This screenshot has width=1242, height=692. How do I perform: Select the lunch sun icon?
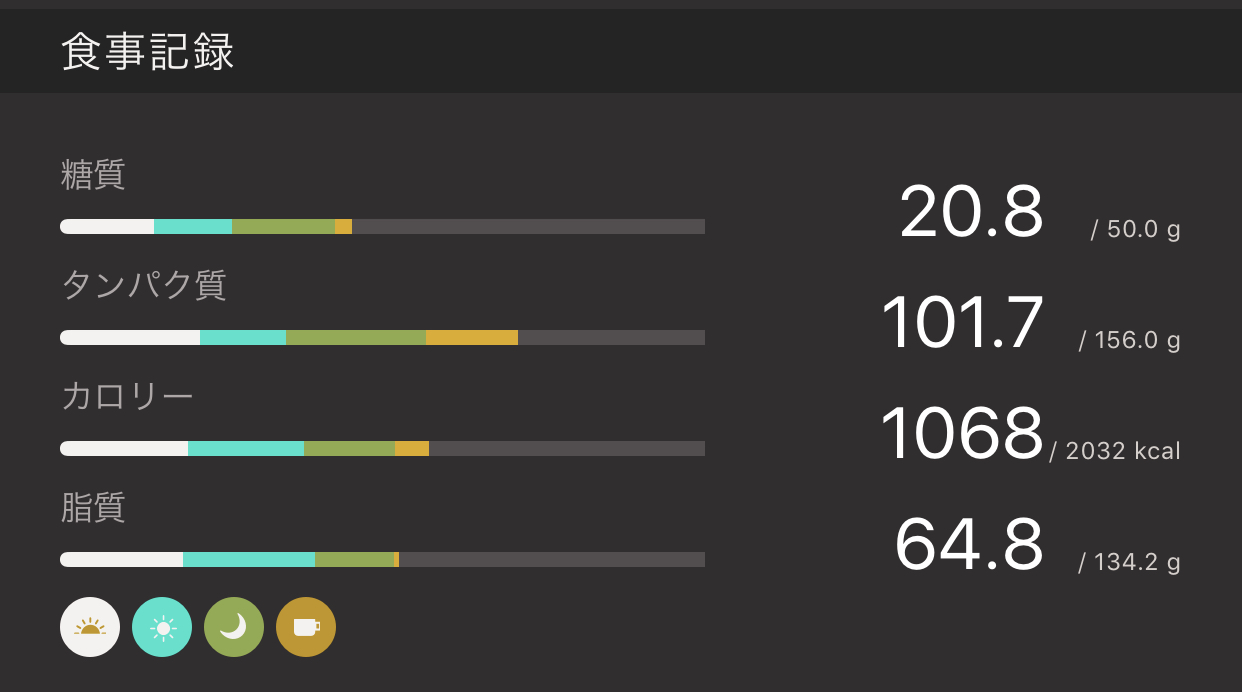pos(162,627)
